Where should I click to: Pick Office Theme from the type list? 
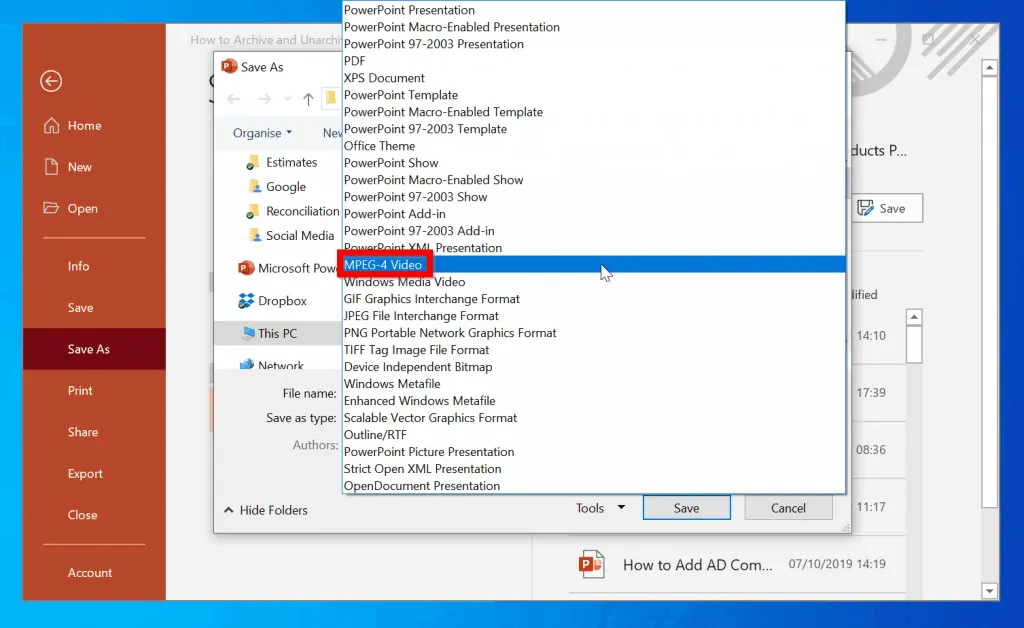click(x=594, y=146)
